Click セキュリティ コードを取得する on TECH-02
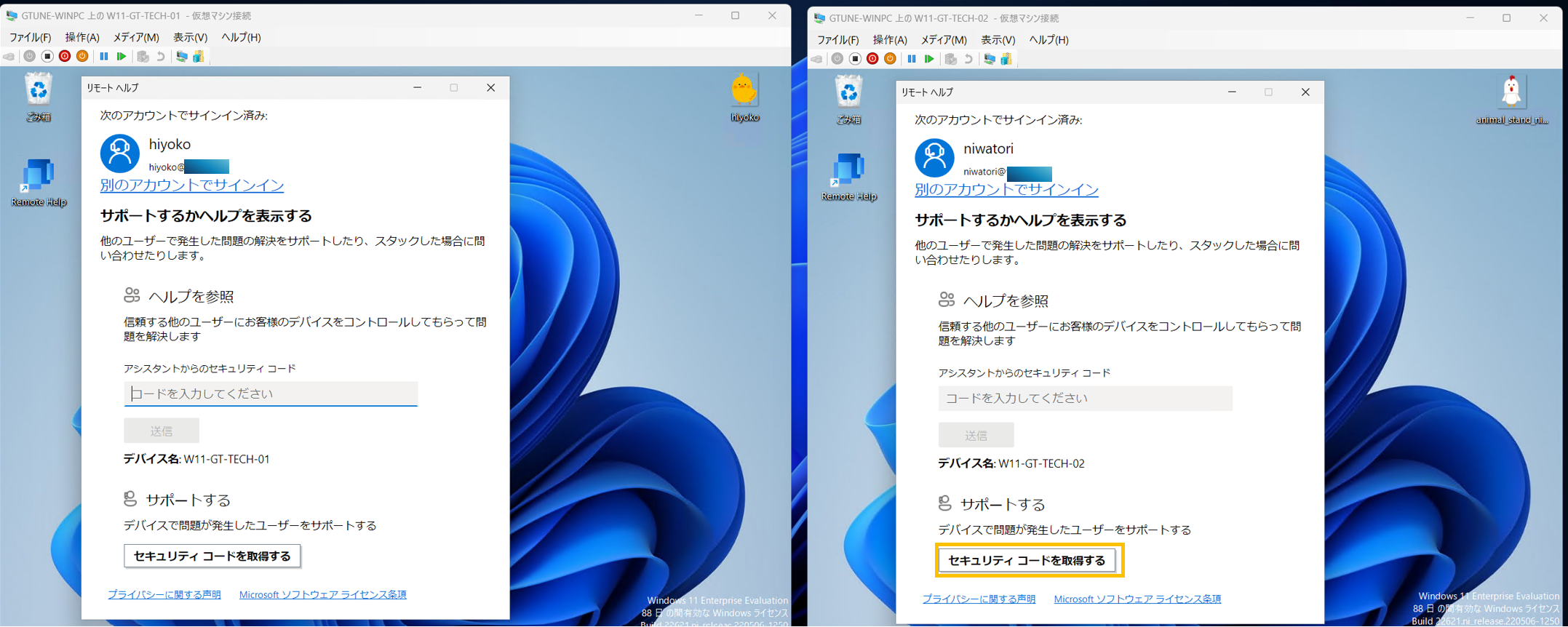Image resolution: width=1568 pixels, height=627 pixels. (x=1027, y=561)
